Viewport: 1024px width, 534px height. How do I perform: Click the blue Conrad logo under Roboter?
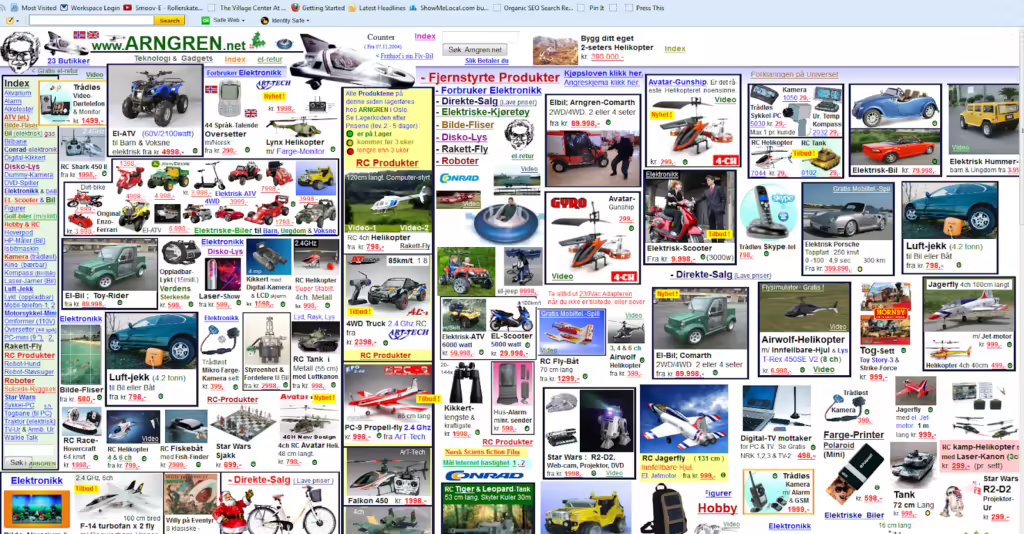pos(460,178)
